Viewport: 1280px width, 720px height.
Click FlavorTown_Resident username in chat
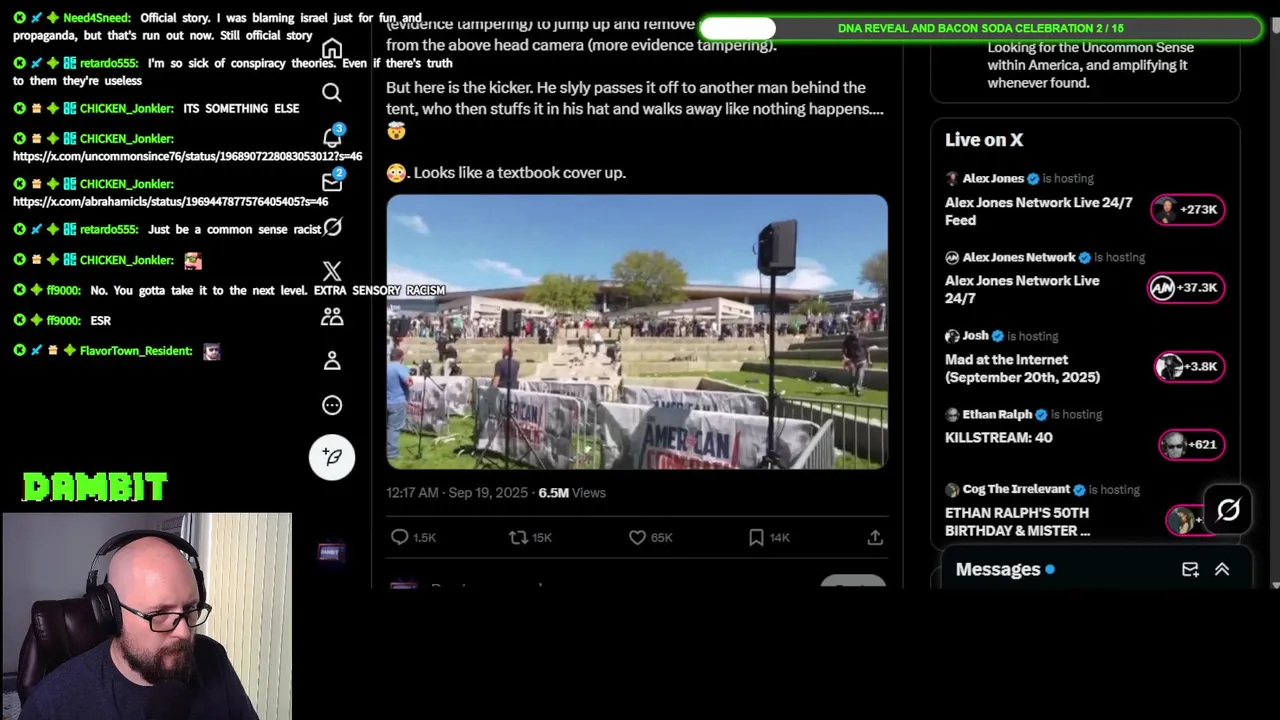[135, 351]
